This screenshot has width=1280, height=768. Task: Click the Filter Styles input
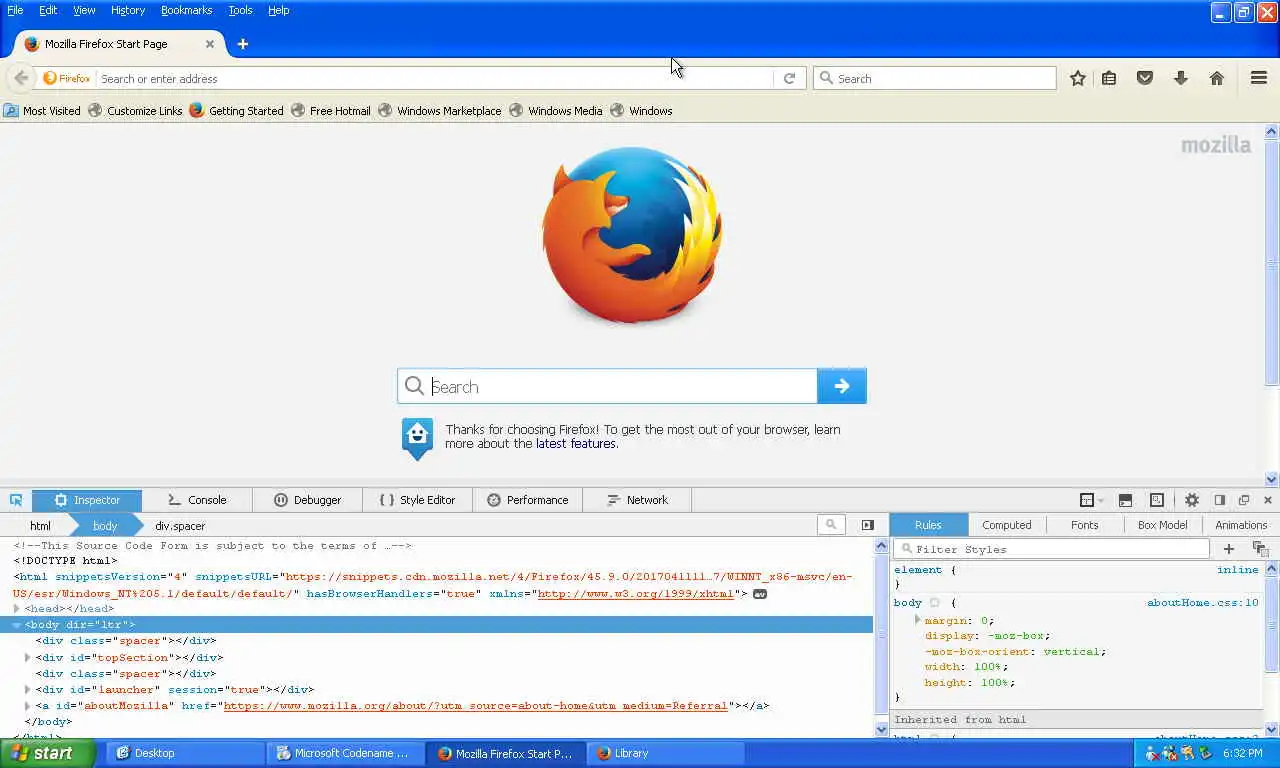pyautogui.click(x=1051, y=549)
